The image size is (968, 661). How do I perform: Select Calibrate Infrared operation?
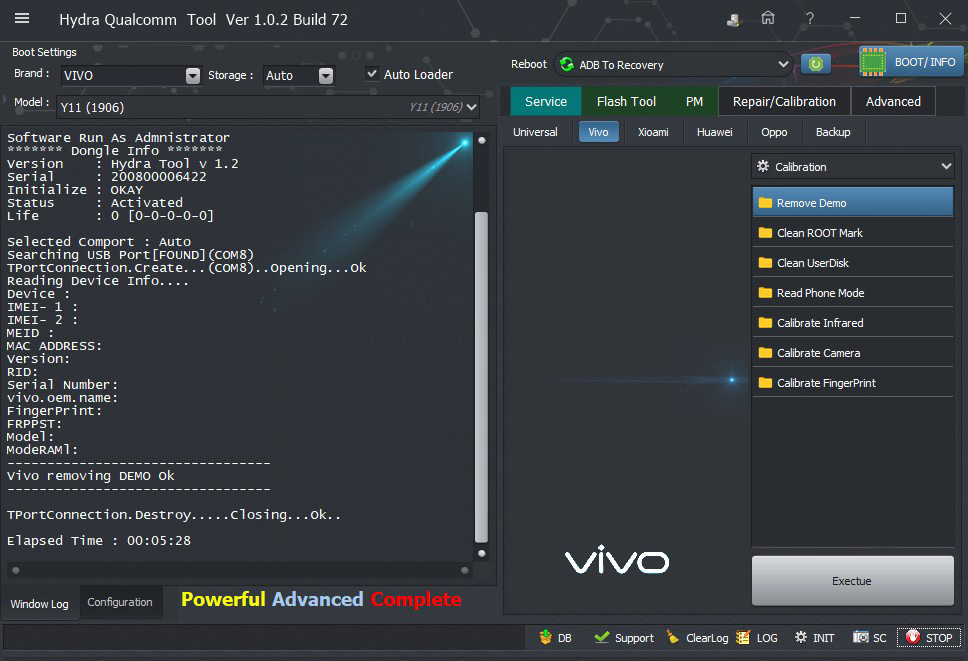click(853, 323)
